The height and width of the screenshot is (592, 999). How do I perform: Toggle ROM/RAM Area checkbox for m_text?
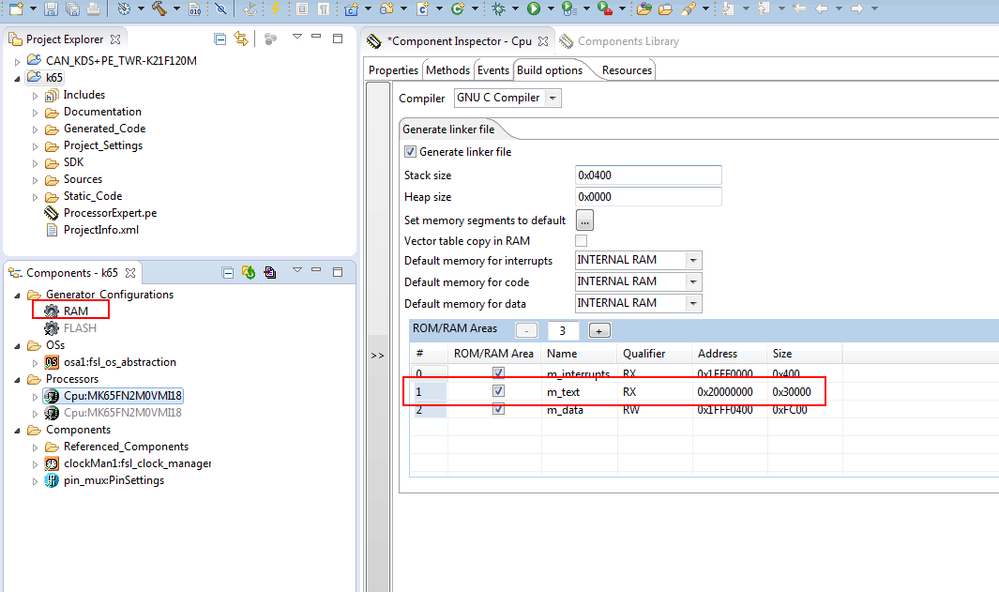498,391
